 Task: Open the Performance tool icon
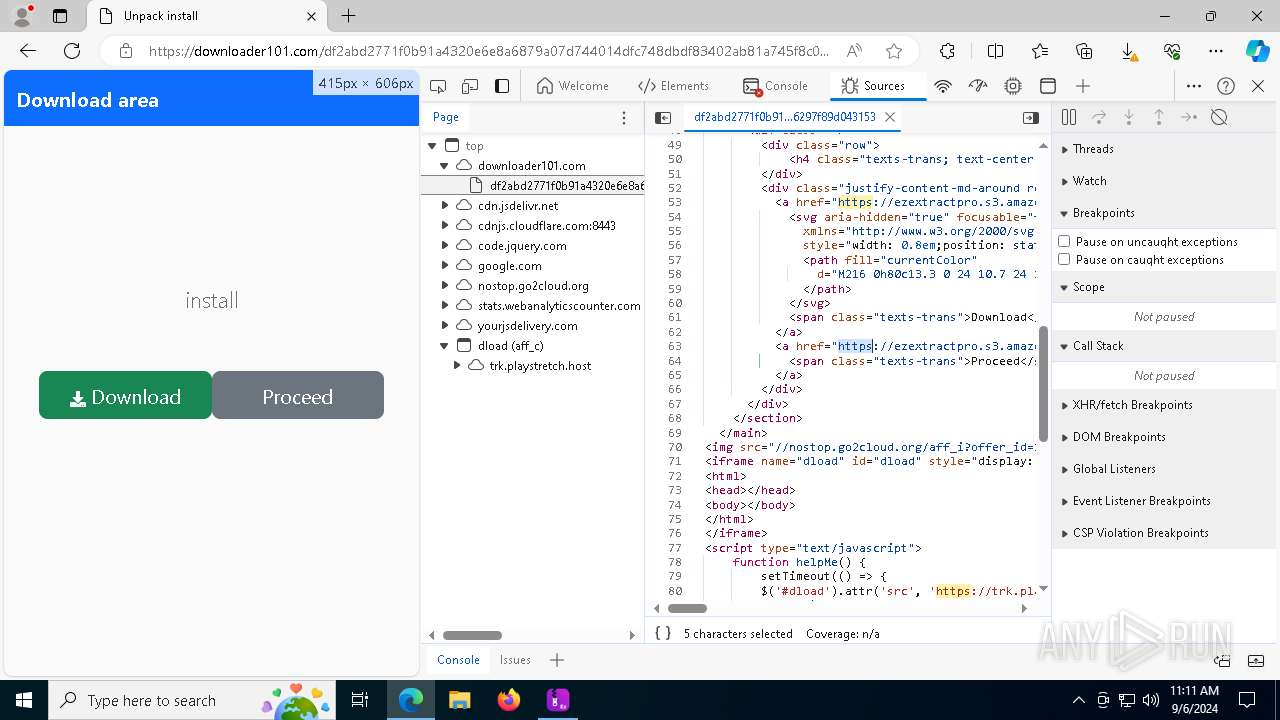pyautogui.click(x=978, y=86)
